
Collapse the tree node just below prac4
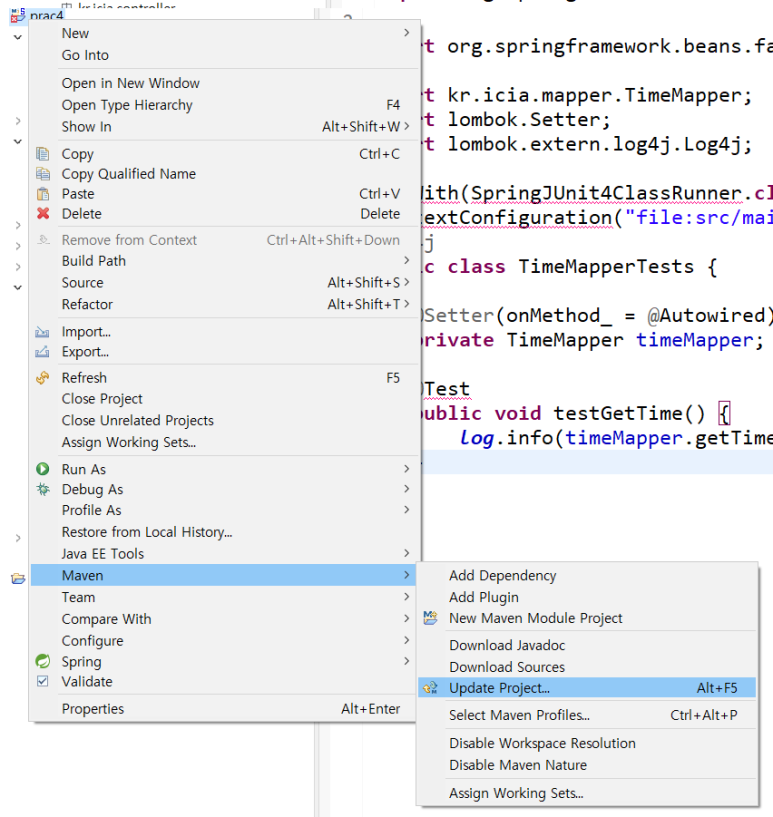[18, 38]
